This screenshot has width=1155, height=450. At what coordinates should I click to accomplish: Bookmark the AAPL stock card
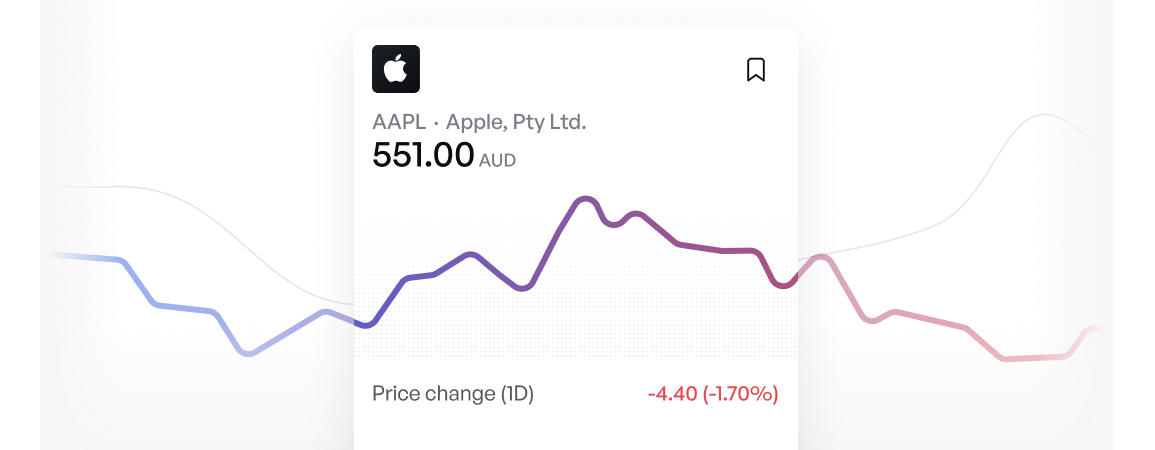[756, 70]
